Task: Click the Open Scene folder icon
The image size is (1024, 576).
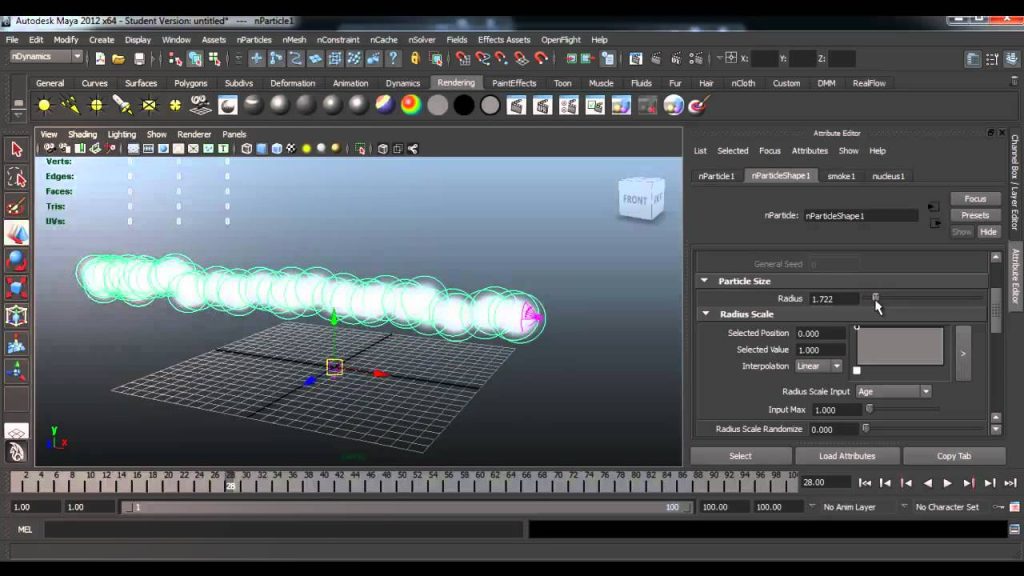Action: (x=118, y=59)
